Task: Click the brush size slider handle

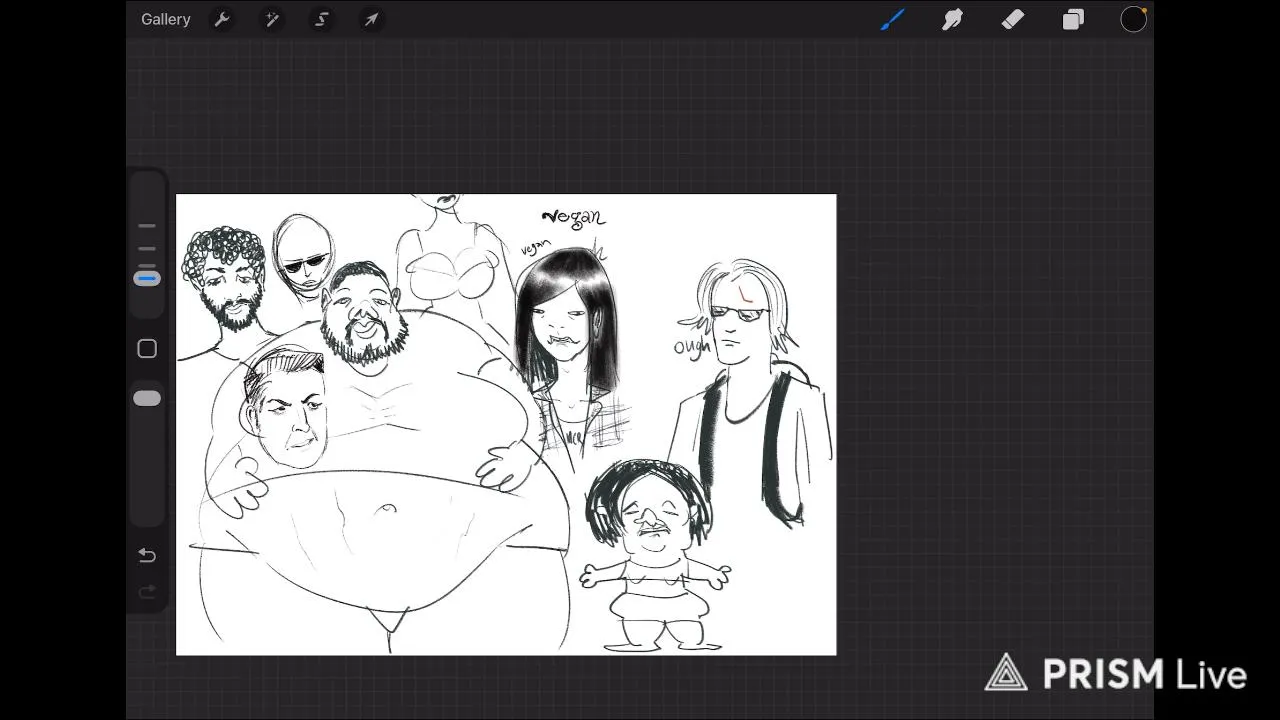Action: [147, 279]
